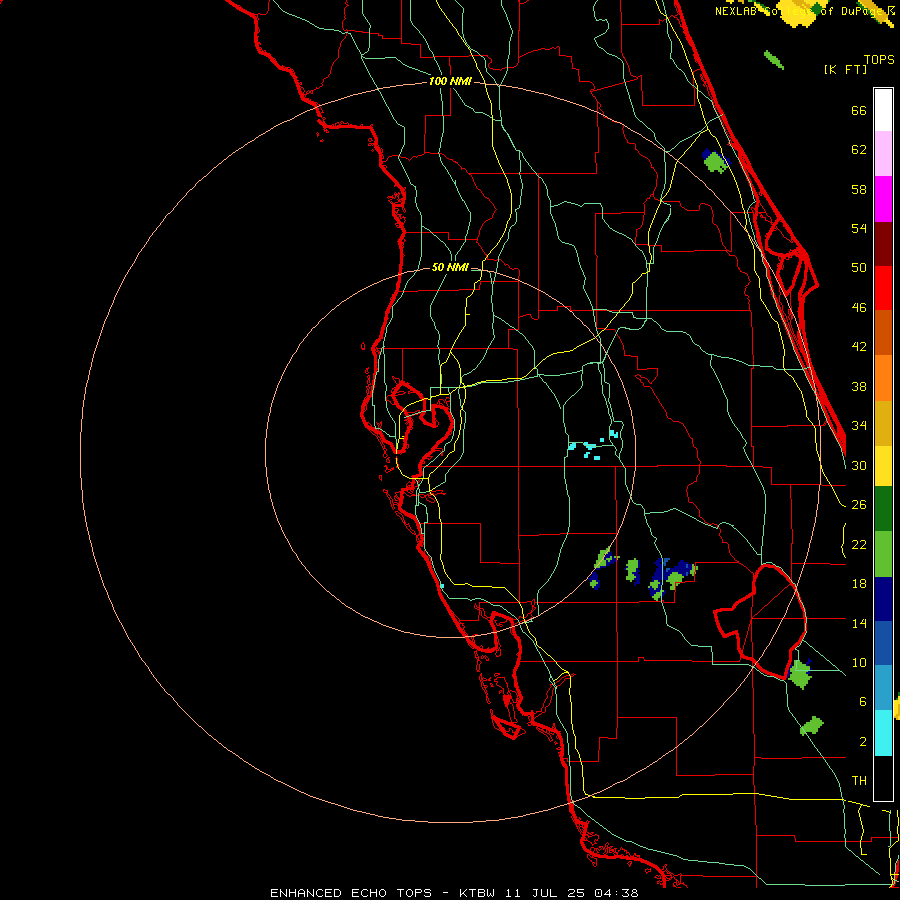This screenshot has width=900, height=900.
Task: Click legend value "46"
Action: 859,308
